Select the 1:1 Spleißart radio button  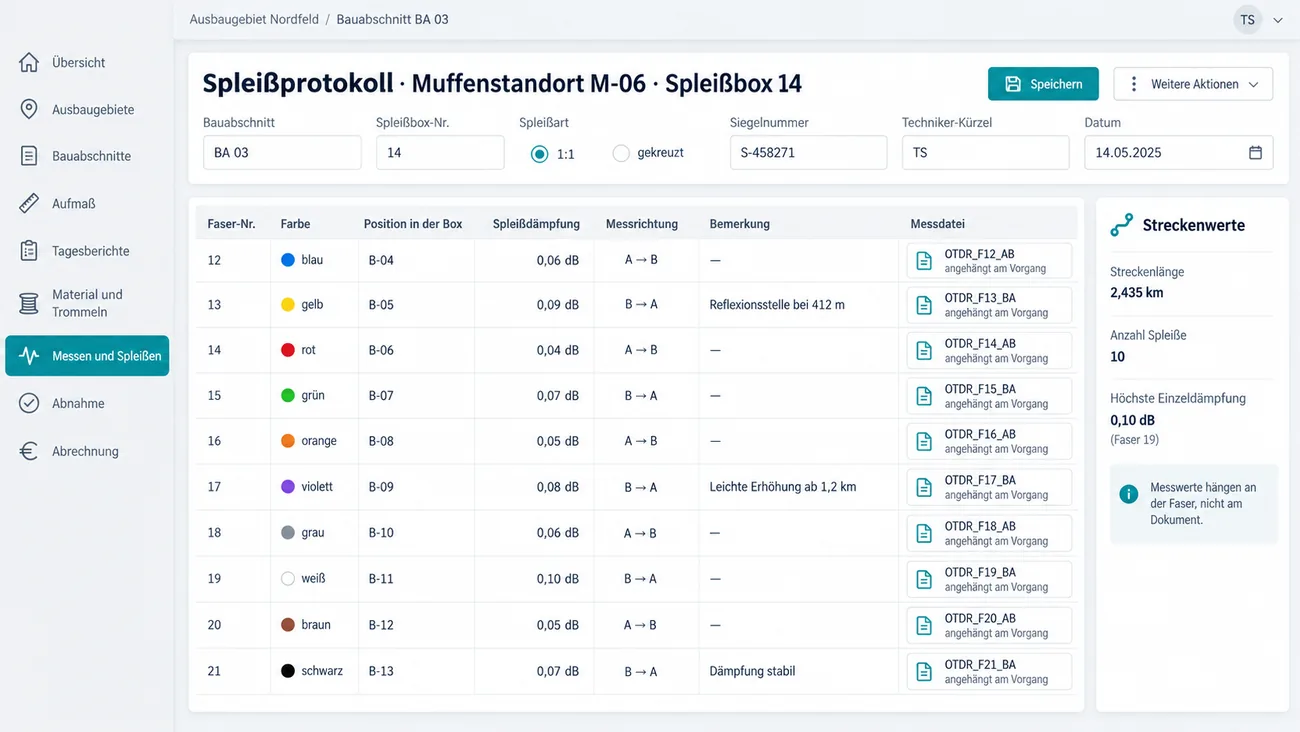tap(540, 154)
